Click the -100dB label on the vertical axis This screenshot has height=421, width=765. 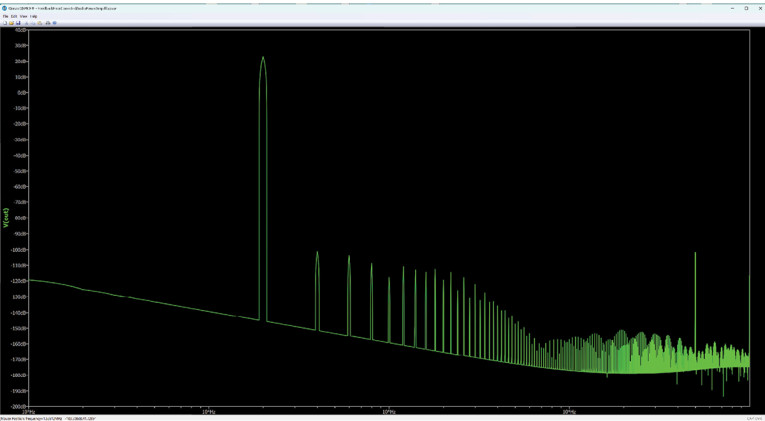19,250
